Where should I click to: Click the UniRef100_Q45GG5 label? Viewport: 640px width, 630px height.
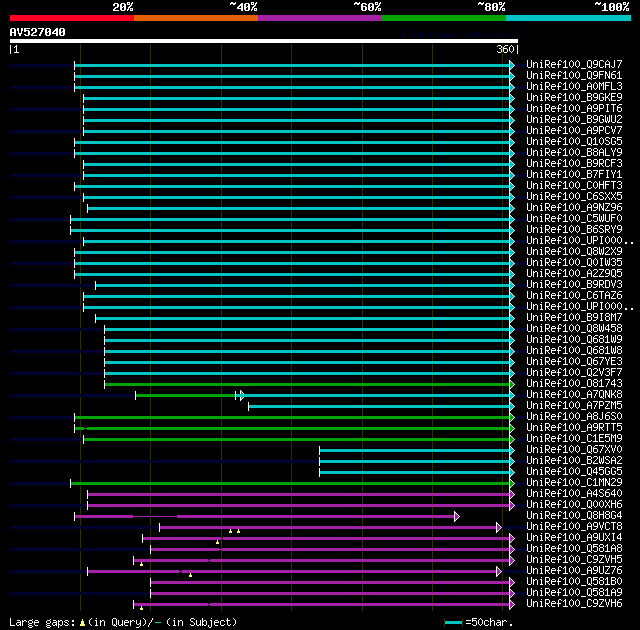tap(574, 472)
